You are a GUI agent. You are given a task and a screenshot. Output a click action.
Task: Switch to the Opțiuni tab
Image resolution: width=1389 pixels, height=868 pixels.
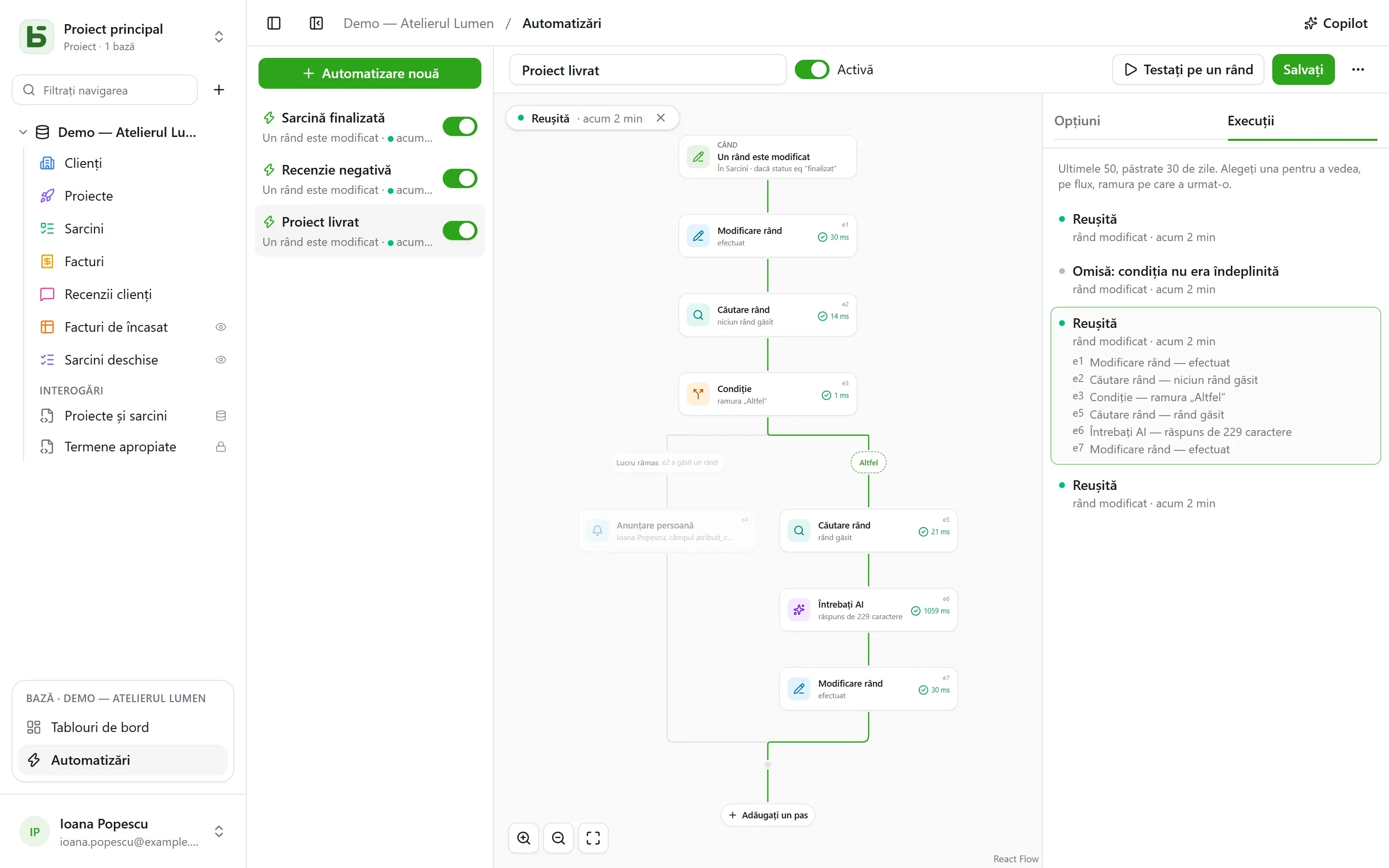[1077, 121]
